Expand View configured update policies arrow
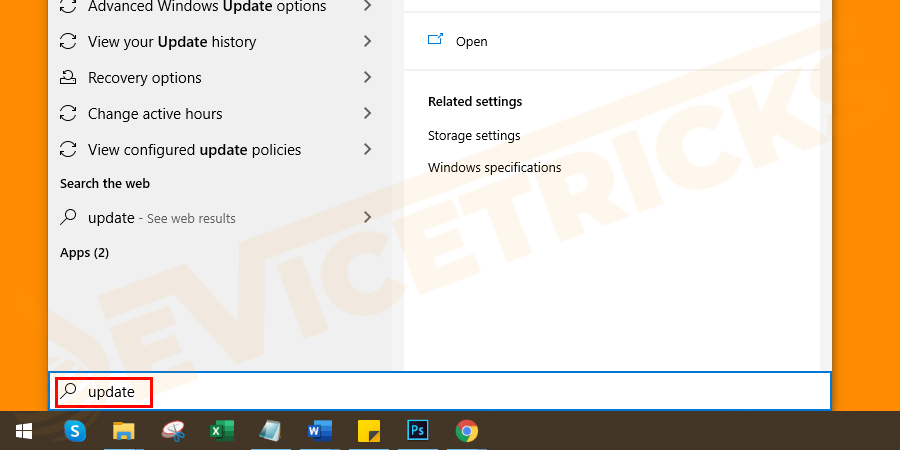Image resolution: width=900 pixels, height=450 pixels. pos(368,149)
